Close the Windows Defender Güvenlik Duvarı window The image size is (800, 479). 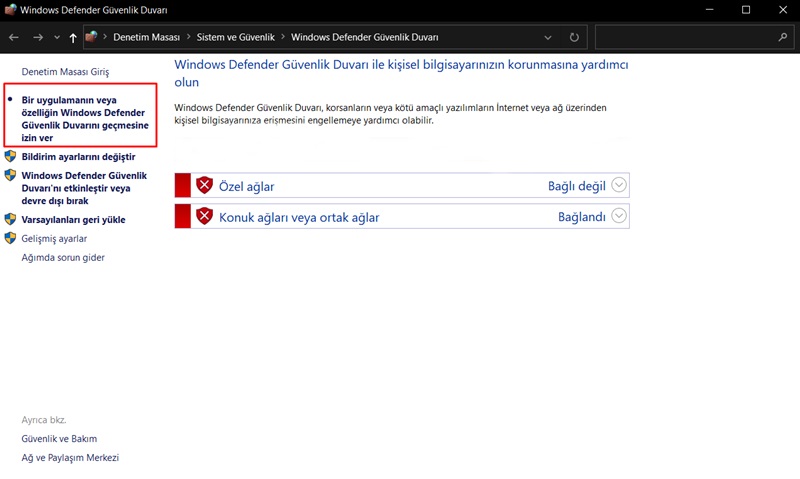[x=783, y=10]
